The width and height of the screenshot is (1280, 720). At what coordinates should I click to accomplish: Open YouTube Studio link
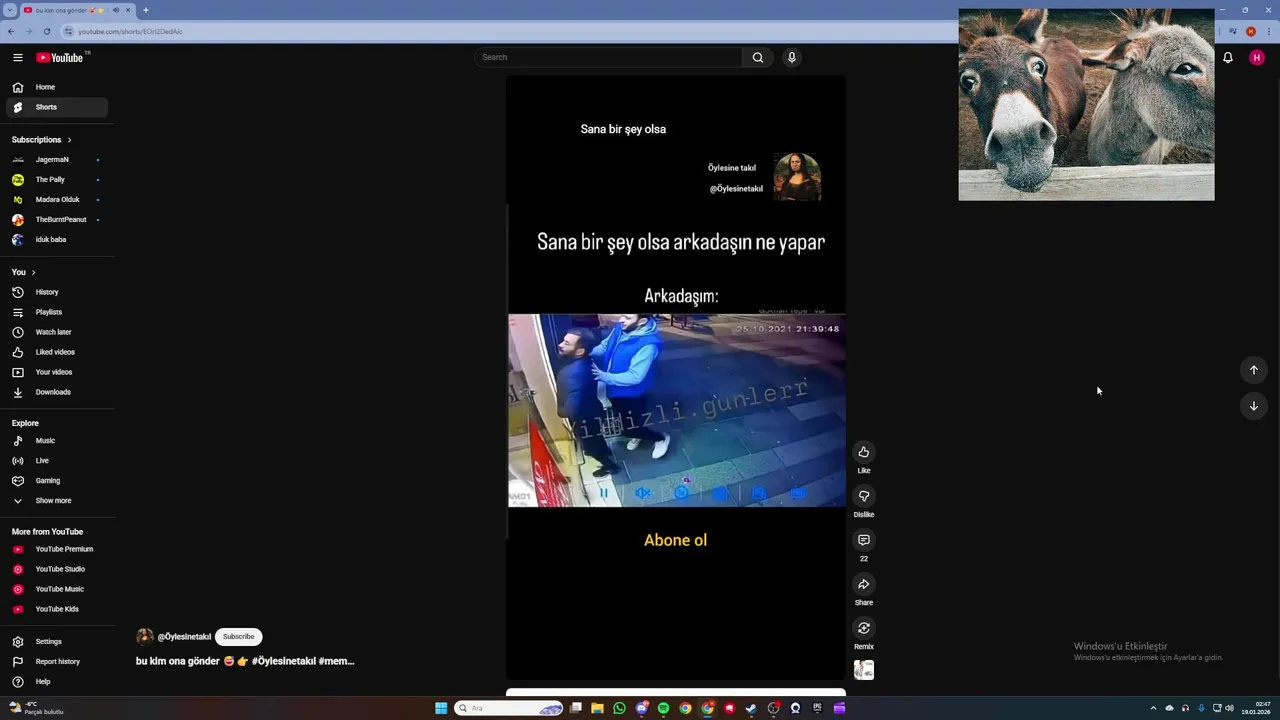click(56, 569)
